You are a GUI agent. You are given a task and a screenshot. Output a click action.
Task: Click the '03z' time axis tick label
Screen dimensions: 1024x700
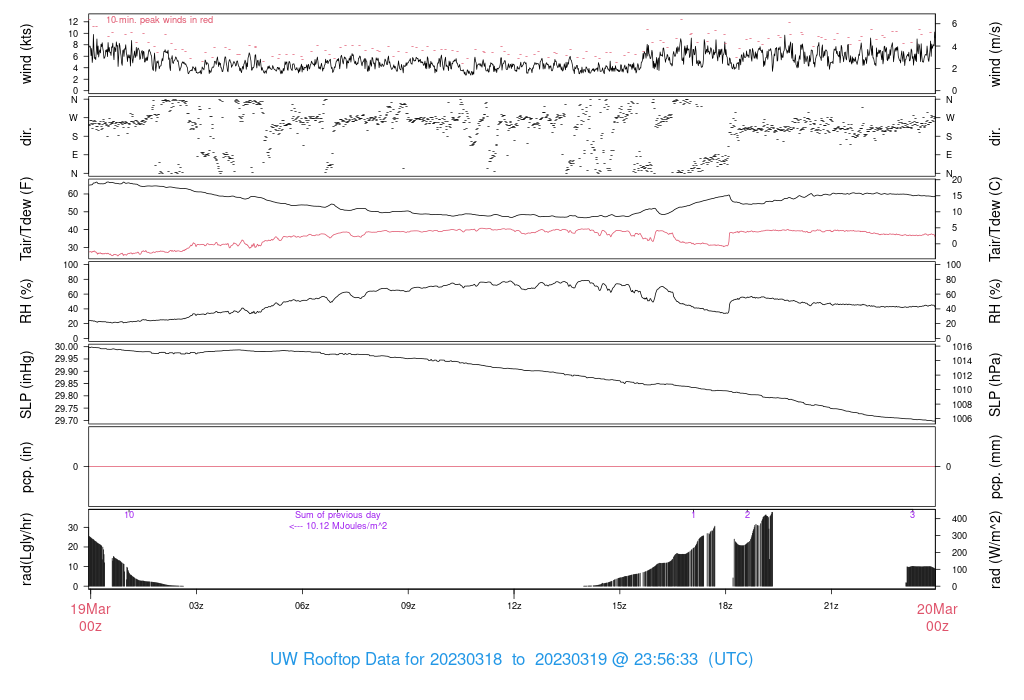coord(196,606)
